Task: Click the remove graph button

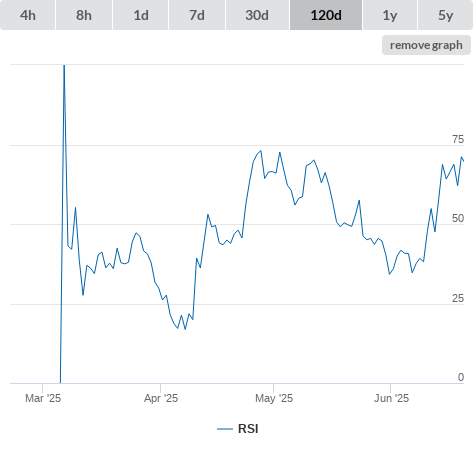Action: 426,45
